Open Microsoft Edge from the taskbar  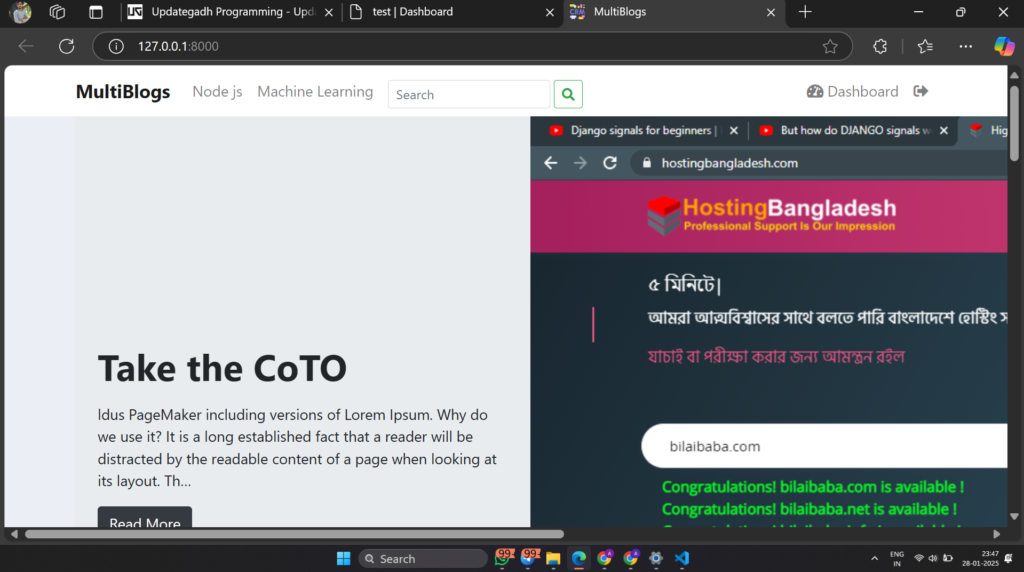[x=579, y=558]
